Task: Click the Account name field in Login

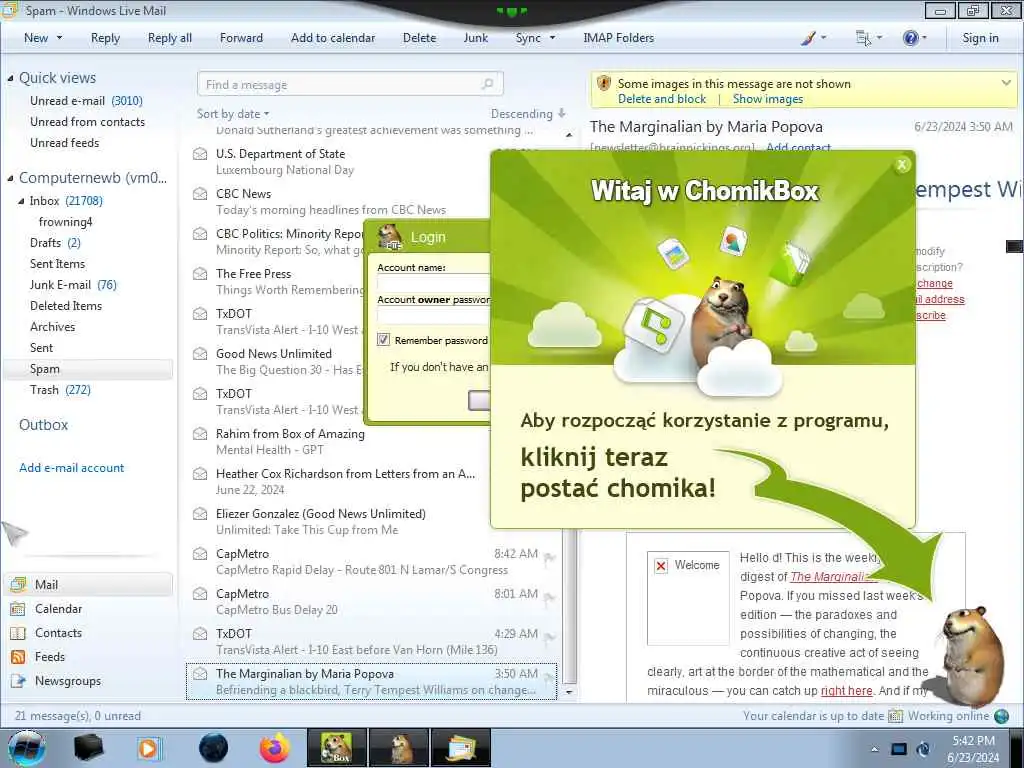Action: click(433, 283)
